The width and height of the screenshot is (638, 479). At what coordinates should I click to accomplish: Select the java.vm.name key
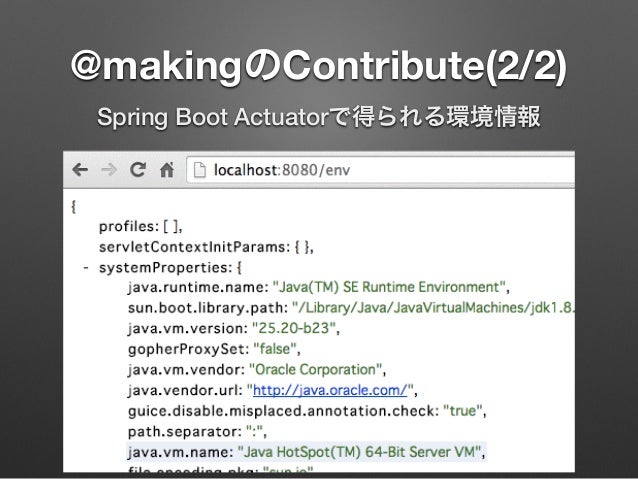pyautogui.click(x=180, y=452)
